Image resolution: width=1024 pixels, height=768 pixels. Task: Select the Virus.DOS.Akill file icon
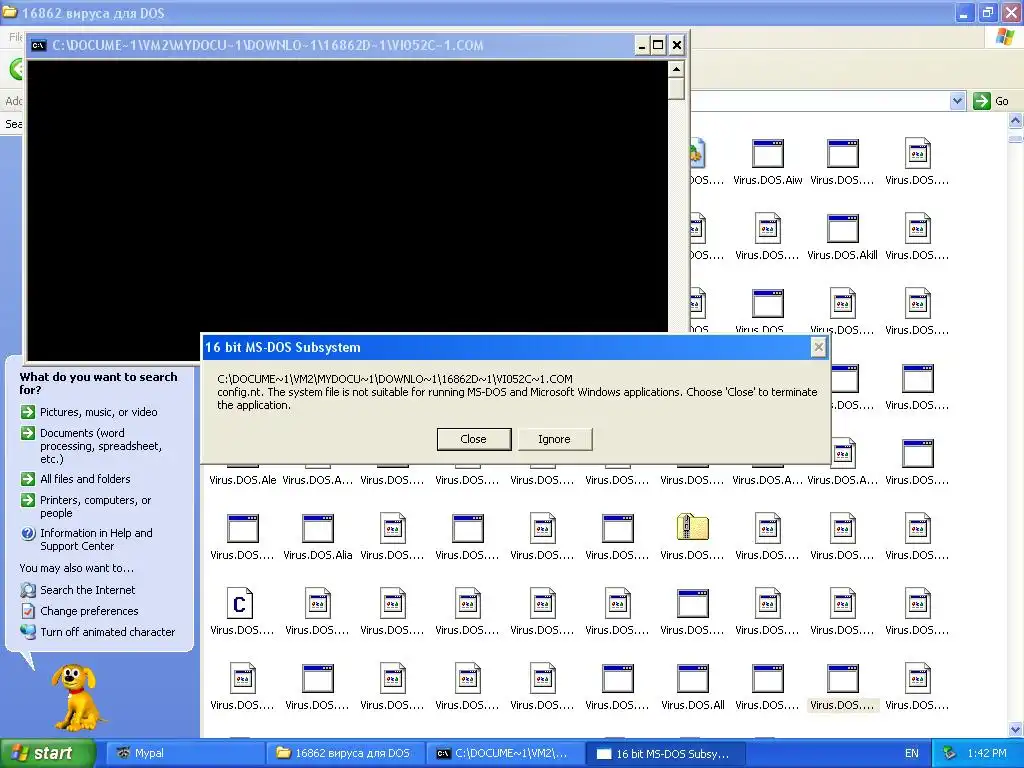(x=842, y=229)
